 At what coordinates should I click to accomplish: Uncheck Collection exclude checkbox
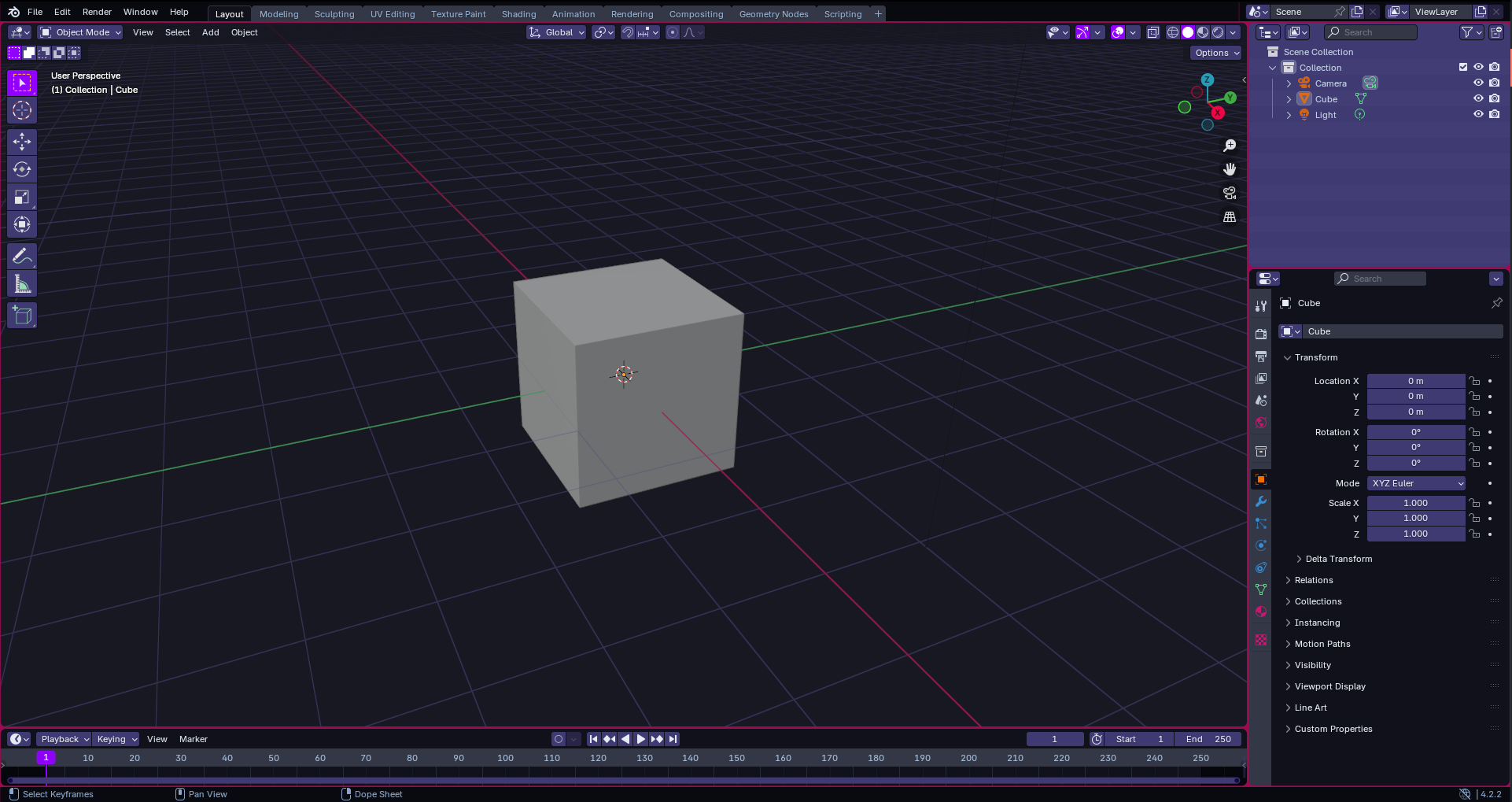click(x=1463, y=67)
